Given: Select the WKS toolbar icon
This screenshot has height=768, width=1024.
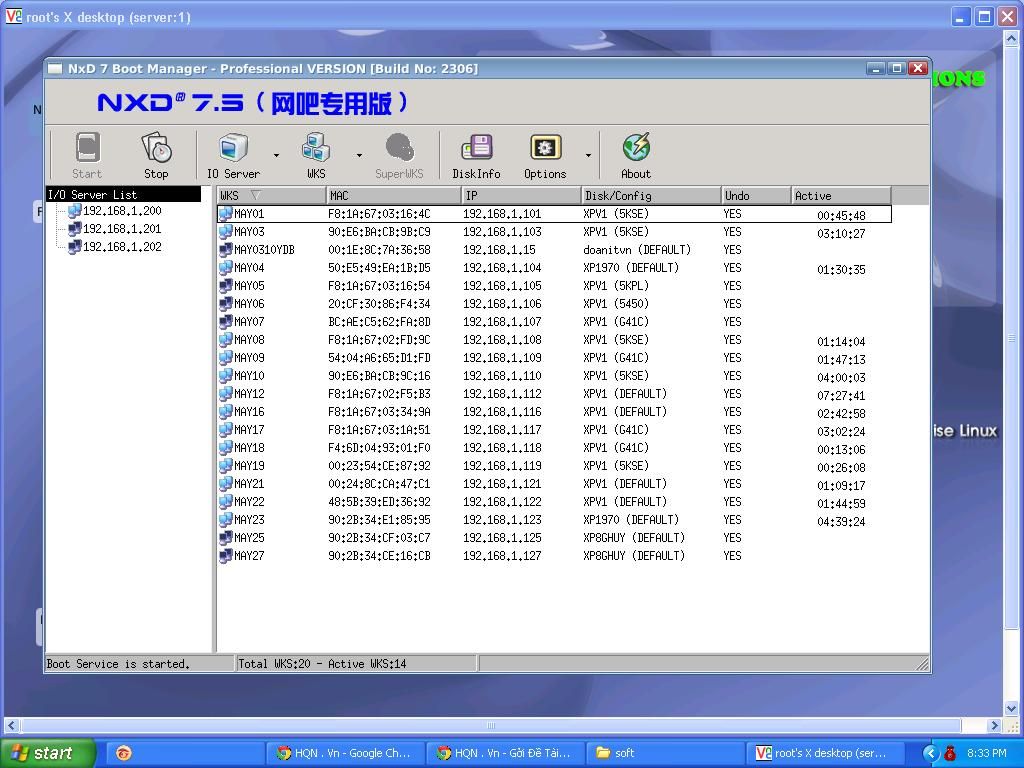Looking at the screenshot, I should point(315,150).
